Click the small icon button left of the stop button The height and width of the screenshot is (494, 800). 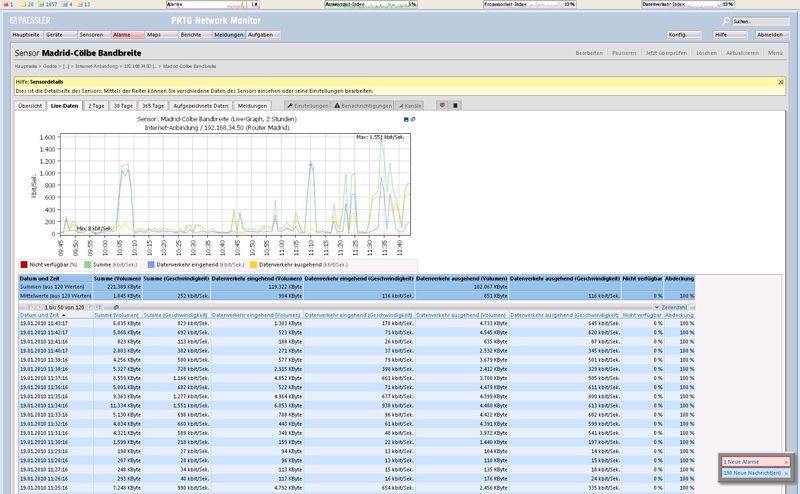tap(443, 105)
